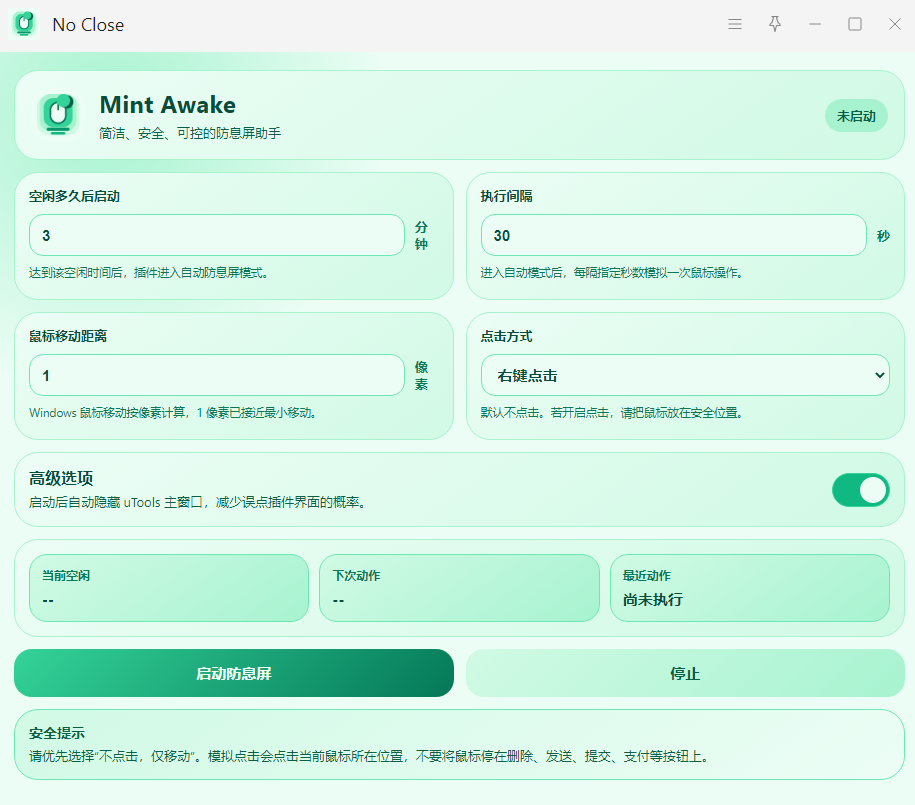Image resolution: width=915 pixels, height=805 pixels.
Task: Maximize the No Close window
Action: [x=855, y=25]
